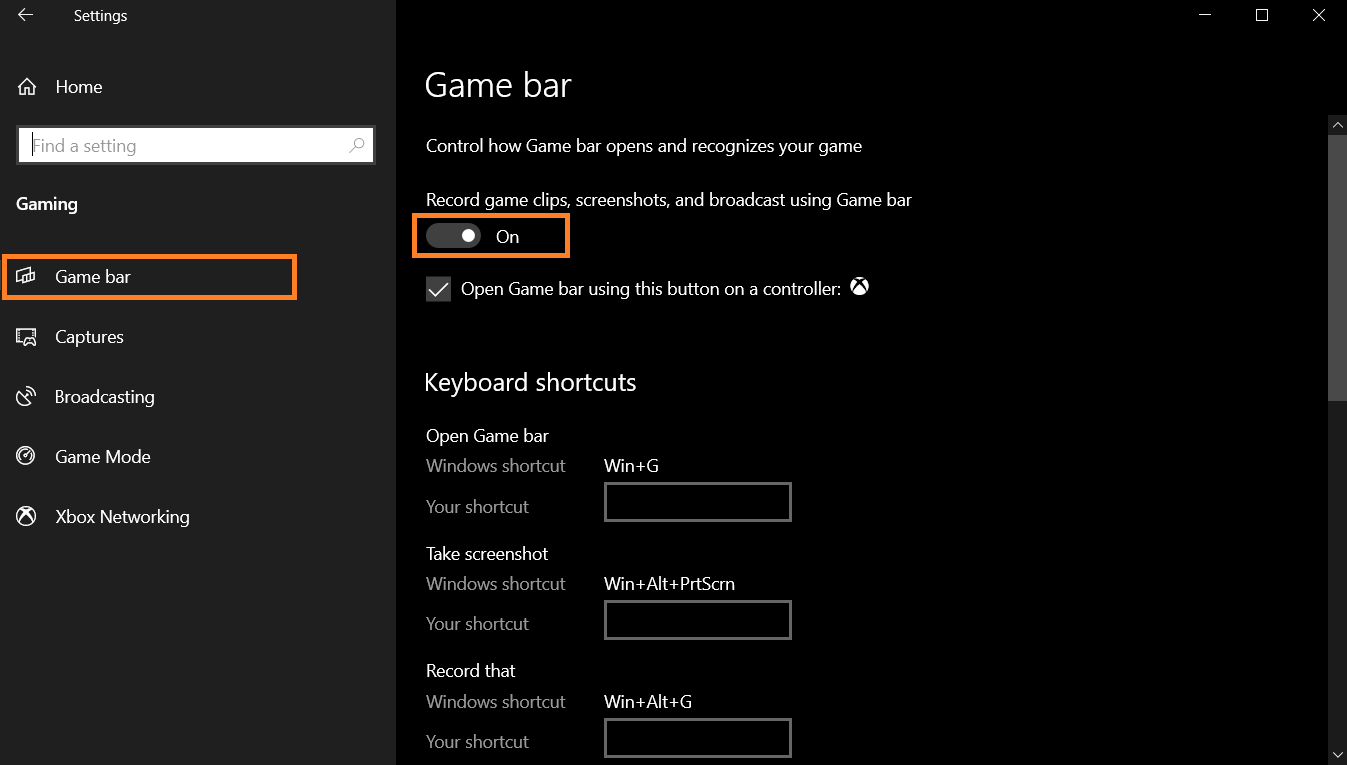Click the Gaming section label
The image size is (1347, 765).
pyautogui.click(x=47, y=204)
